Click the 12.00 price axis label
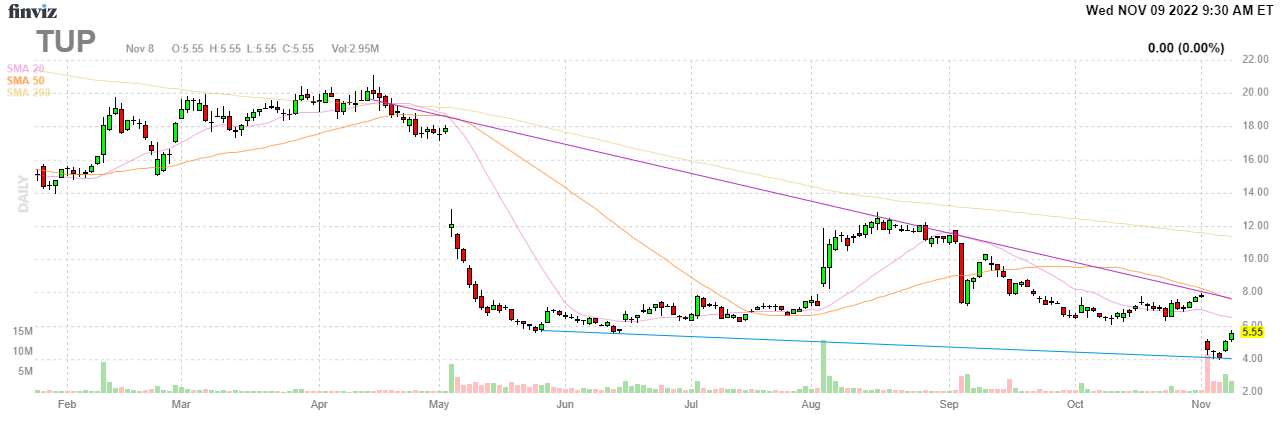 pos(1255,226)
